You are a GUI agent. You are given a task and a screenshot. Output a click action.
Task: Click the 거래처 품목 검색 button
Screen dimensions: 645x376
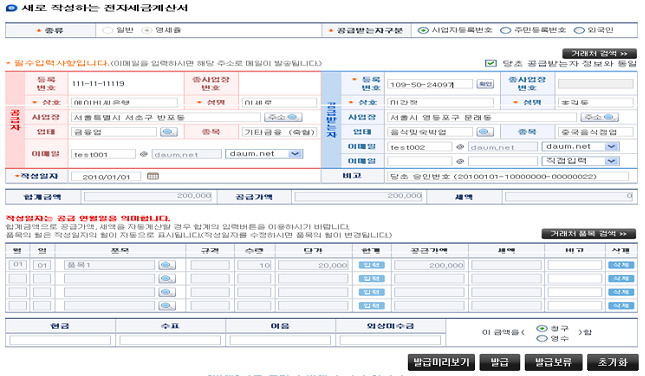588,234
